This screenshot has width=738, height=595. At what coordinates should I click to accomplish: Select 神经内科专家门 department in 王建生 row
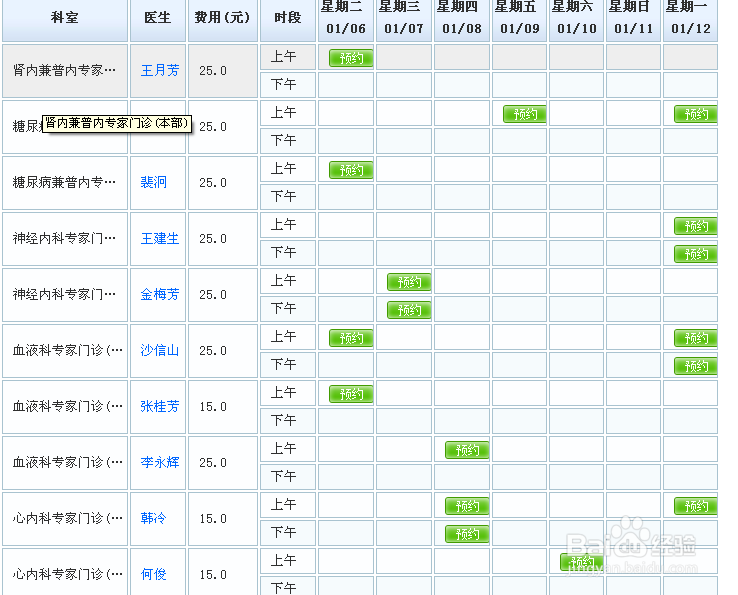(x=64, y=238)
